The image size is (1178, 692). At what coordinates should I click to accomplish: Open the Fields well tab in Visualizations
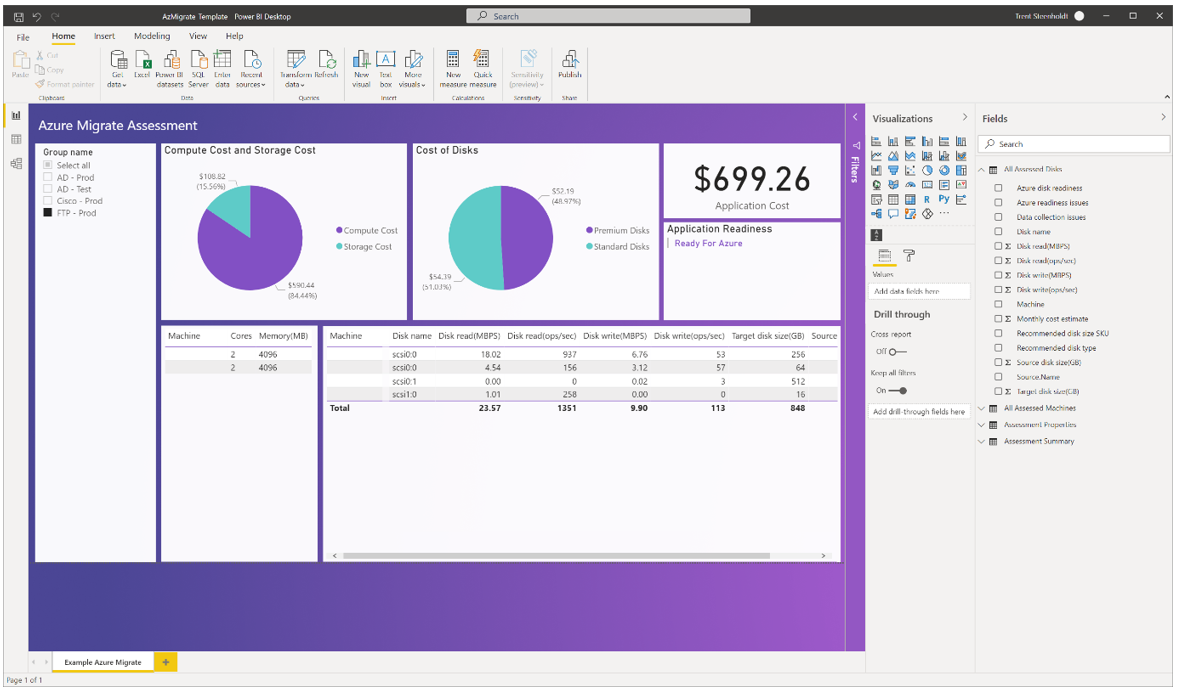(884, 255)
